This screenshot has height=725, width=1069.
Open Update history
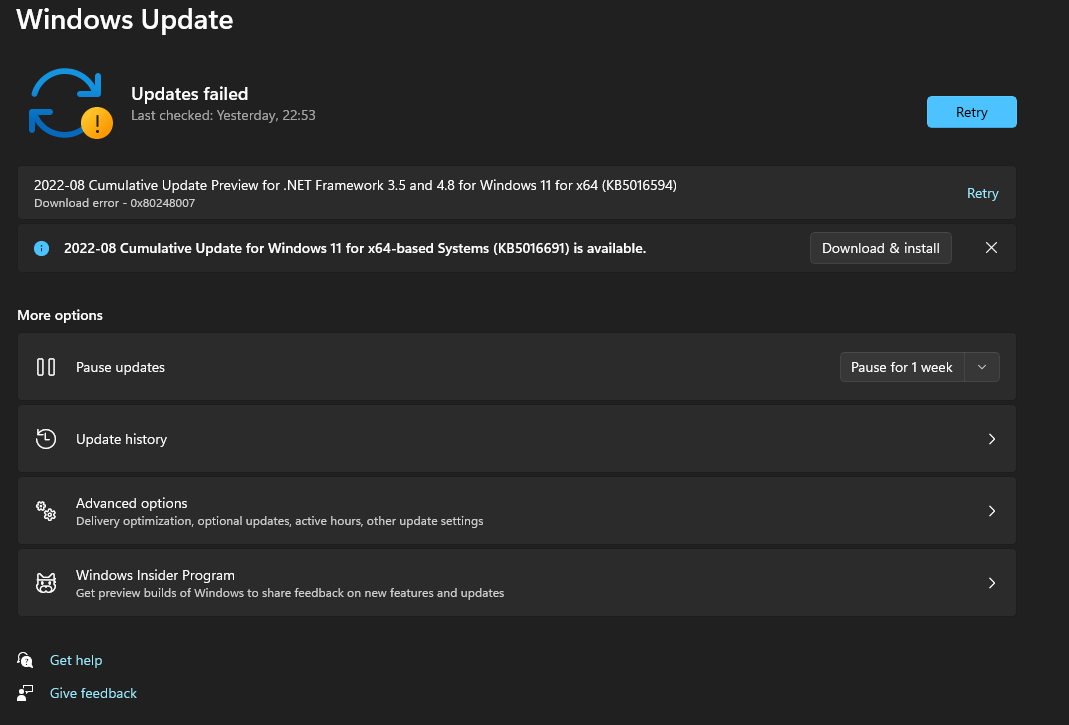517,439
